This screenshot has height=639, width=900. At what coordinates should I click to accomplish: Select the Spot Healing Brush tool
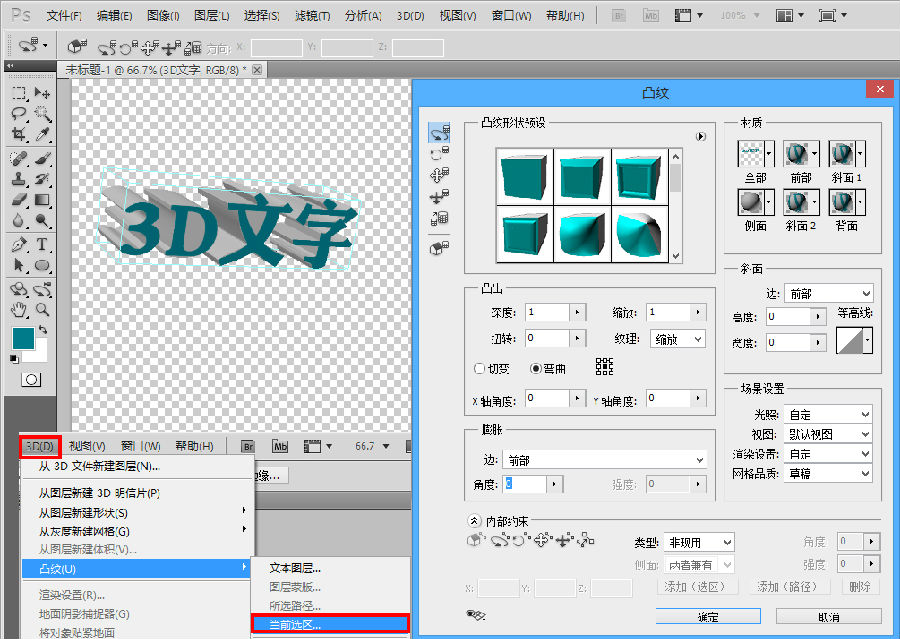point(19,158)
